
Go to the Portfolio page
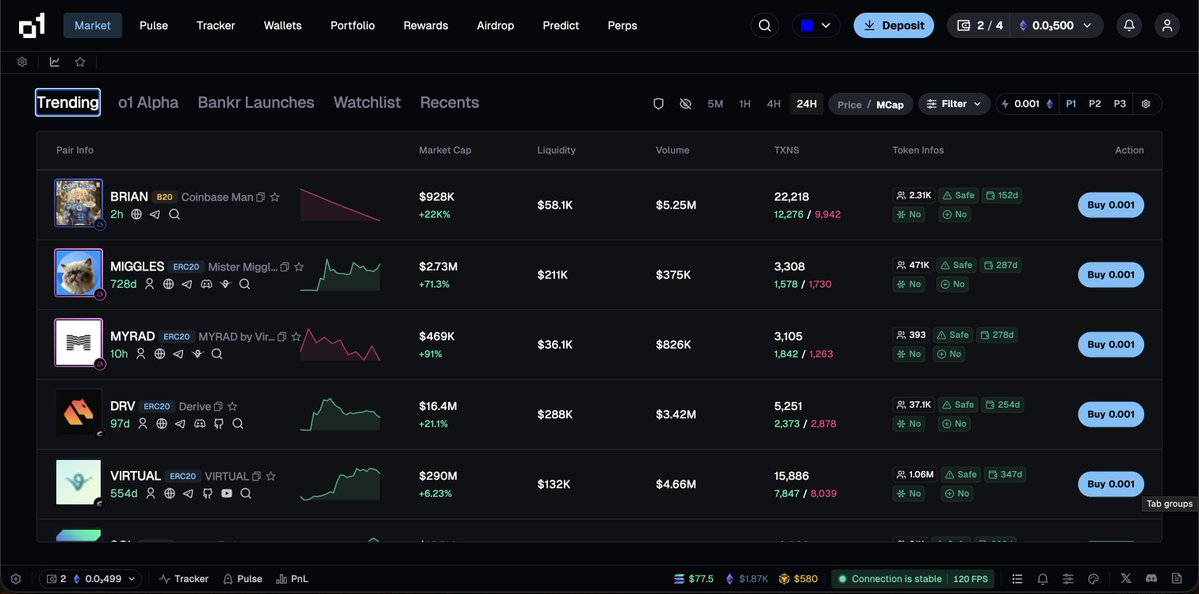(x=353, y=25)
